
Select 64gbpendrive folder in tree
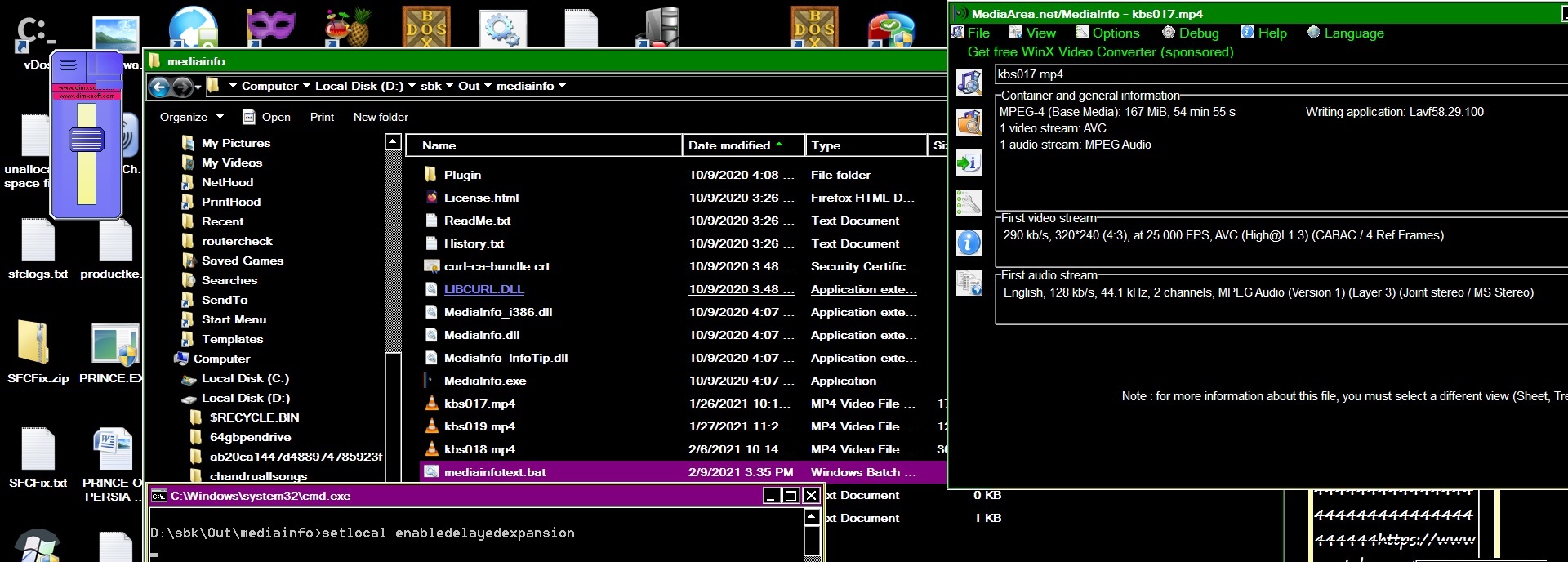(250, 437)
